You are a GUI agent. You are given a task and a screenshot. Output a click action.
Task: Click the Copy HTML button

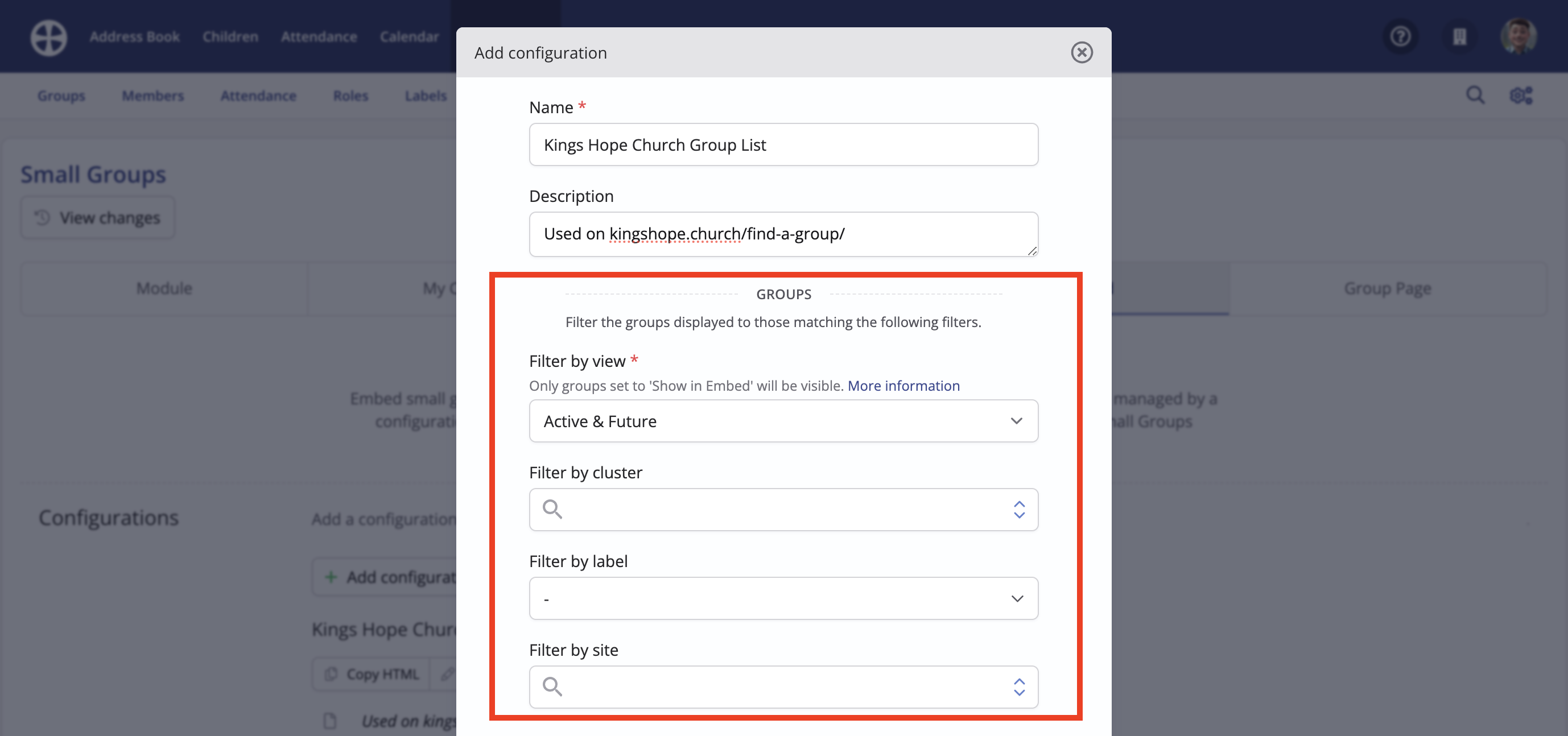click(371, 674)
